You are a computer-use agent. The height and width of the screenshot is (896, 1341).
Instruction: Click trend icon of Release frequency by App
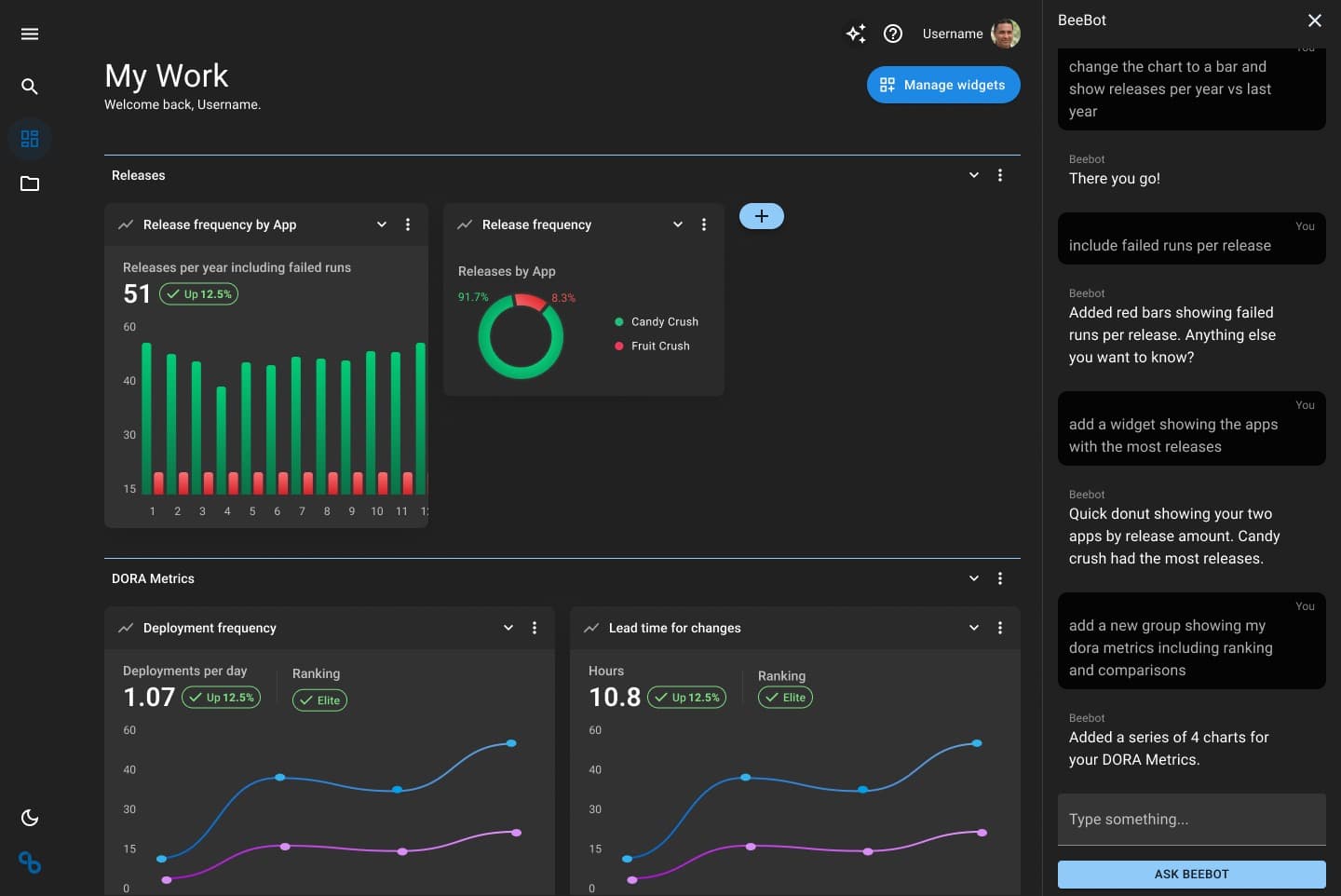[x=126, y=224]
